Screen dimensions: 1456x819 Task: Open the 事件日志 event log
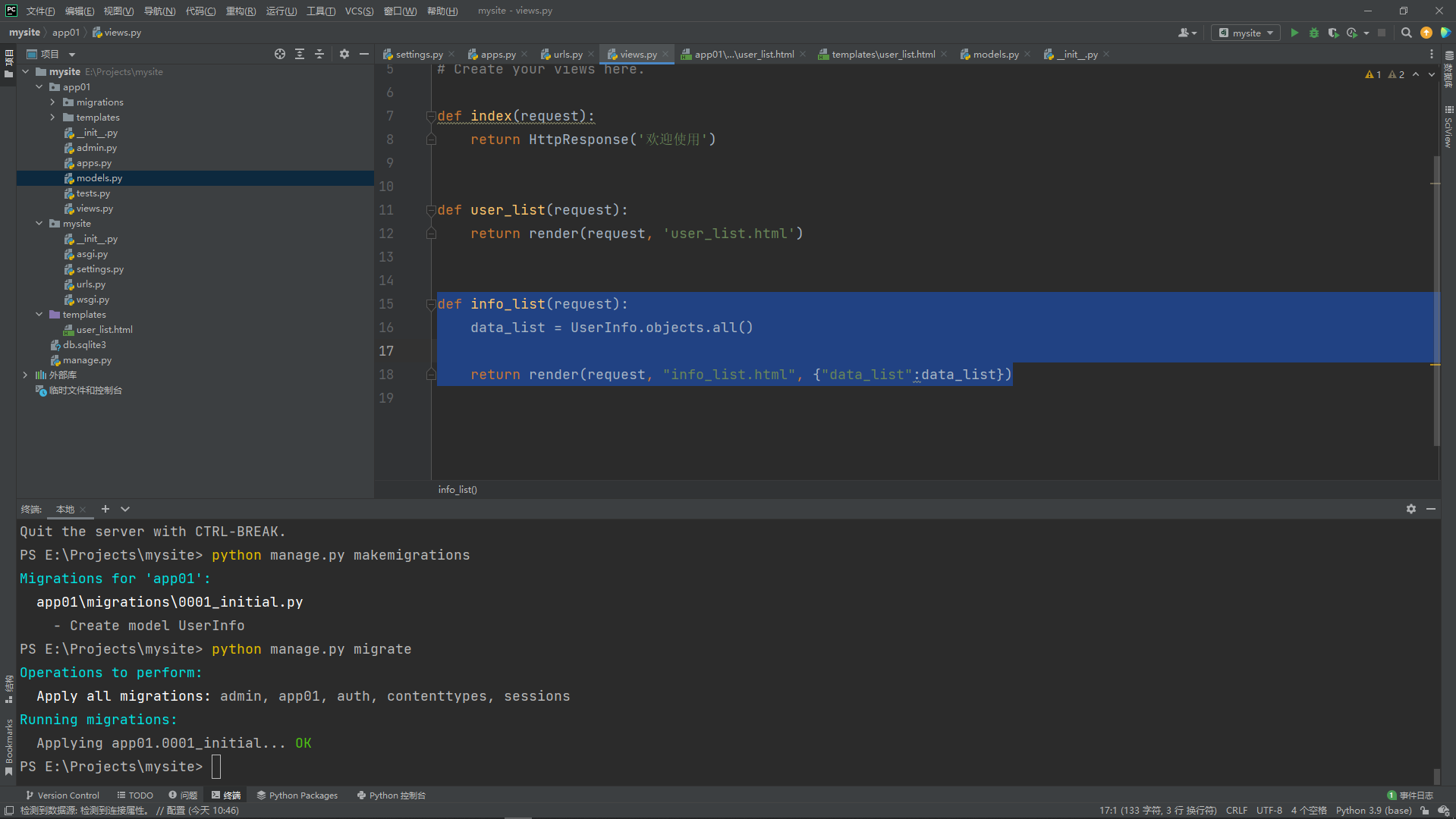[x=1410, y=795]
